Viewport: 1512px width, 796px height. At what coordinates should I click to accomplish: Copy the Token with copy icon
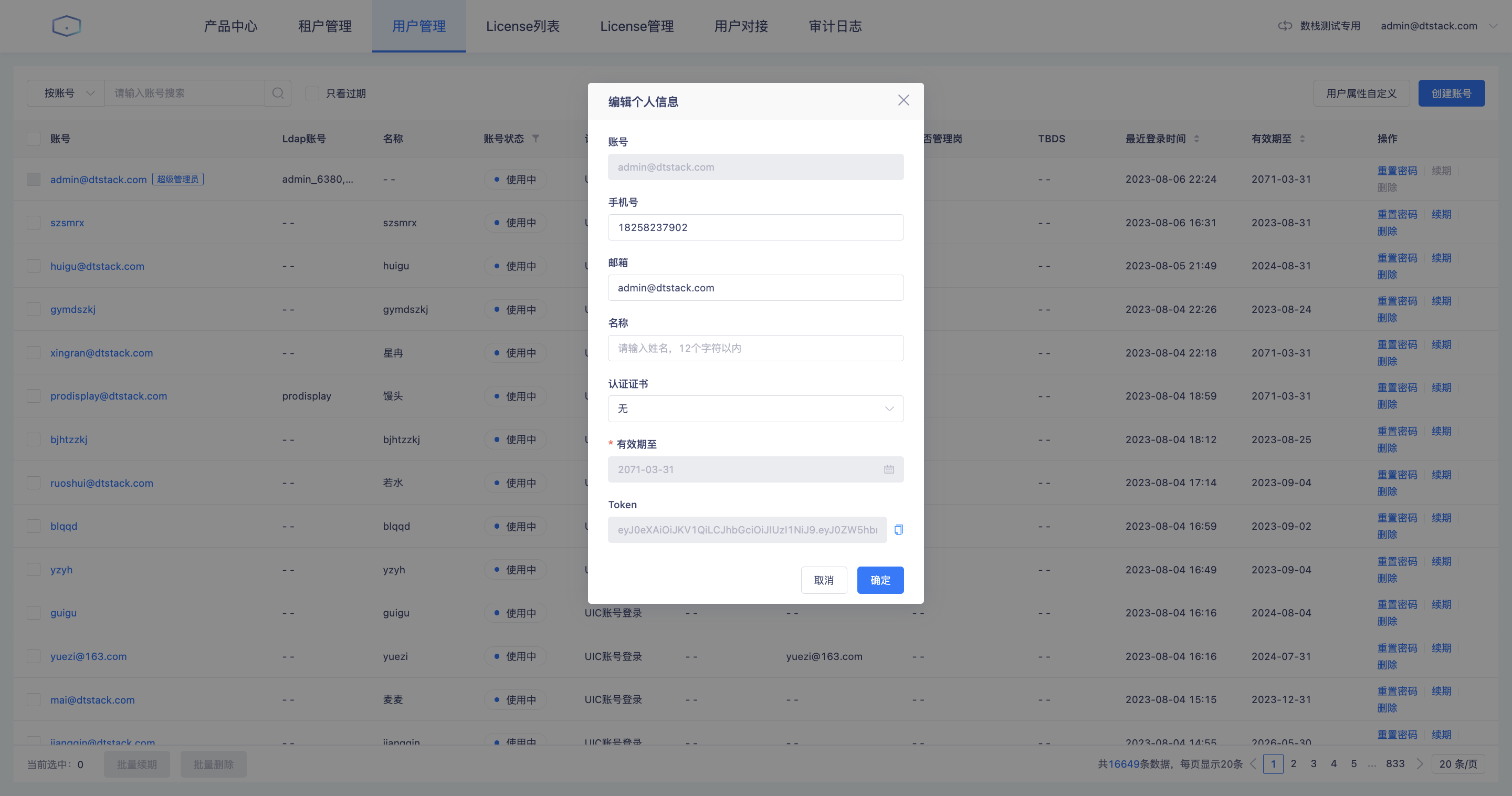point(898,530)
